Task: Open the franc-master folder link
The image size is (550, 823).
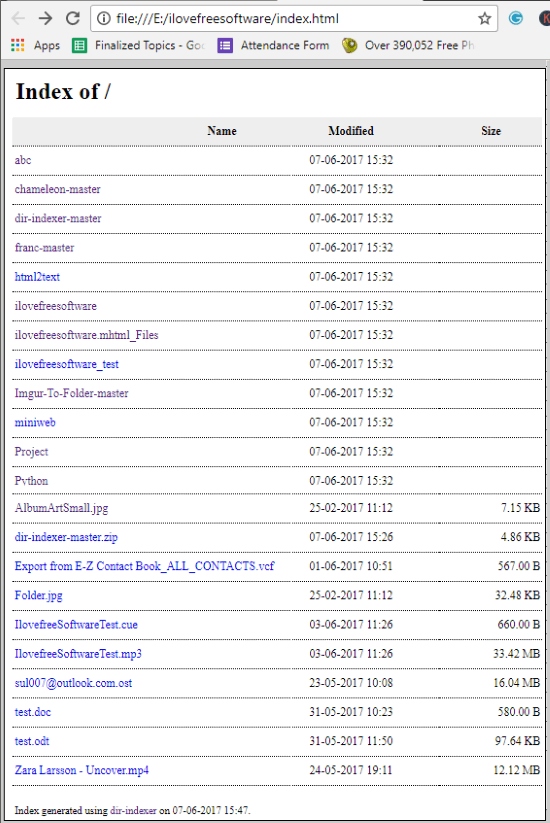Action: [45, 248]
